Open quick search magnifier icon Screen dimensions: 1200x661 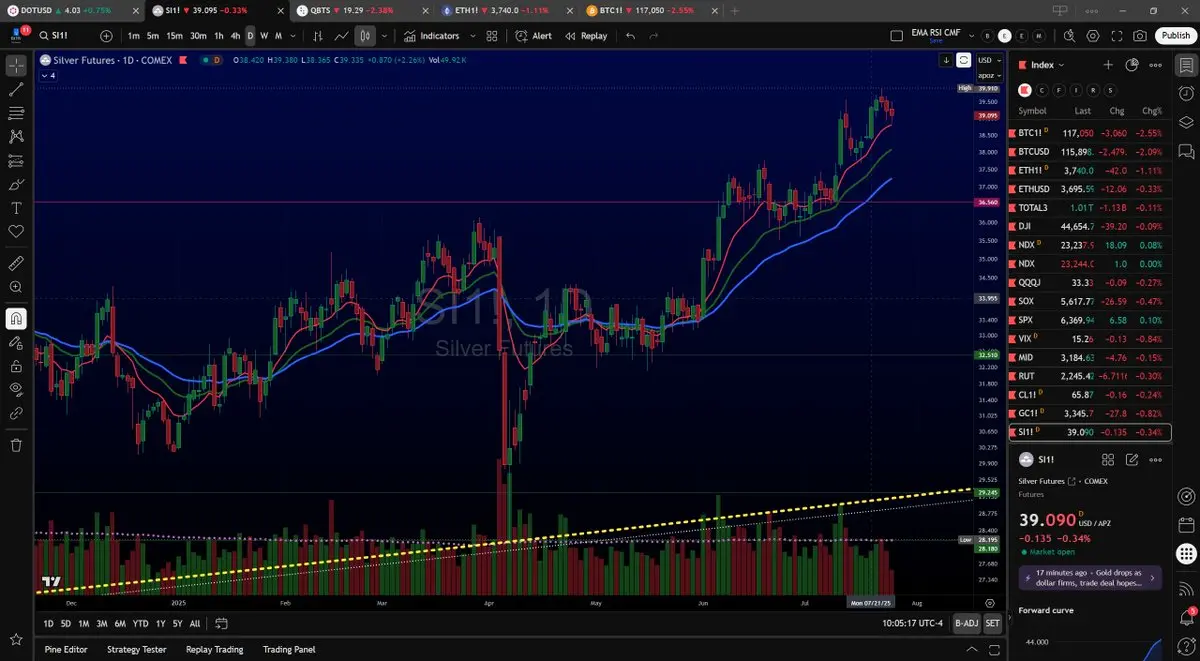coord(1069,36)
